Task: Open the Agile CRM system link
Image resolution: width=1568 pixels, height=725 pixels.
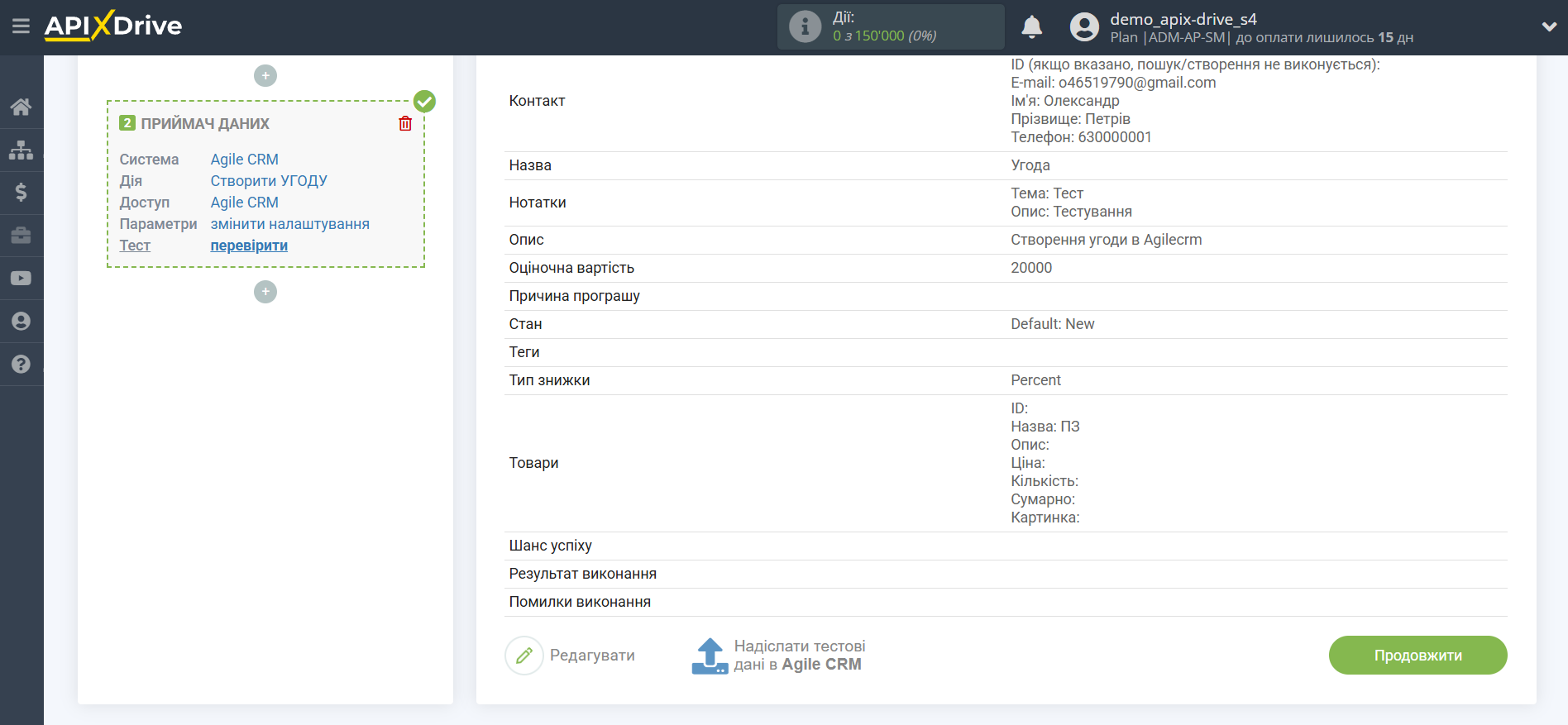Action: pos(244,160)
